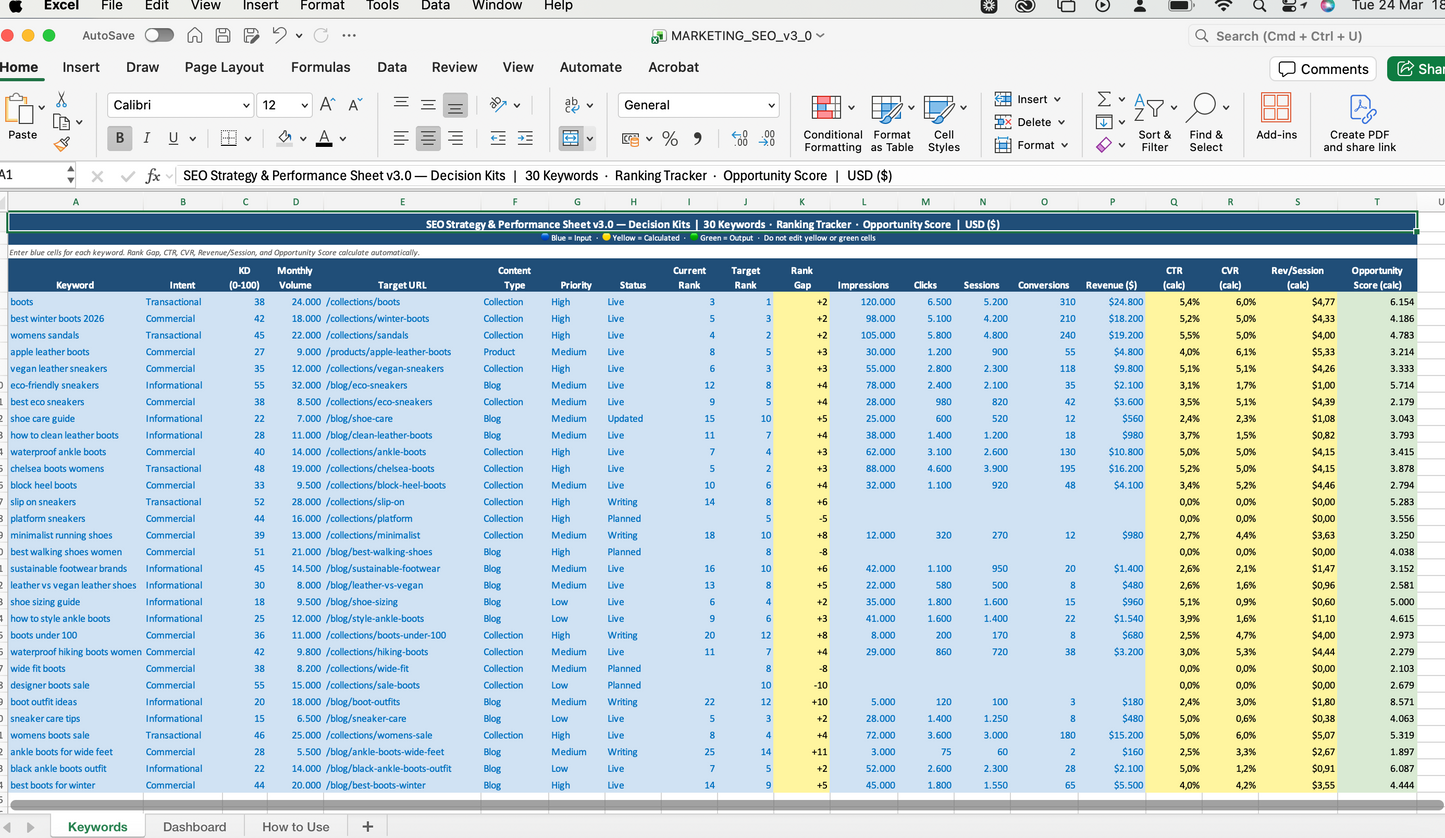Click Create PDF and share link
The width and height of the screenshot is (1445, 838).
1360,124
